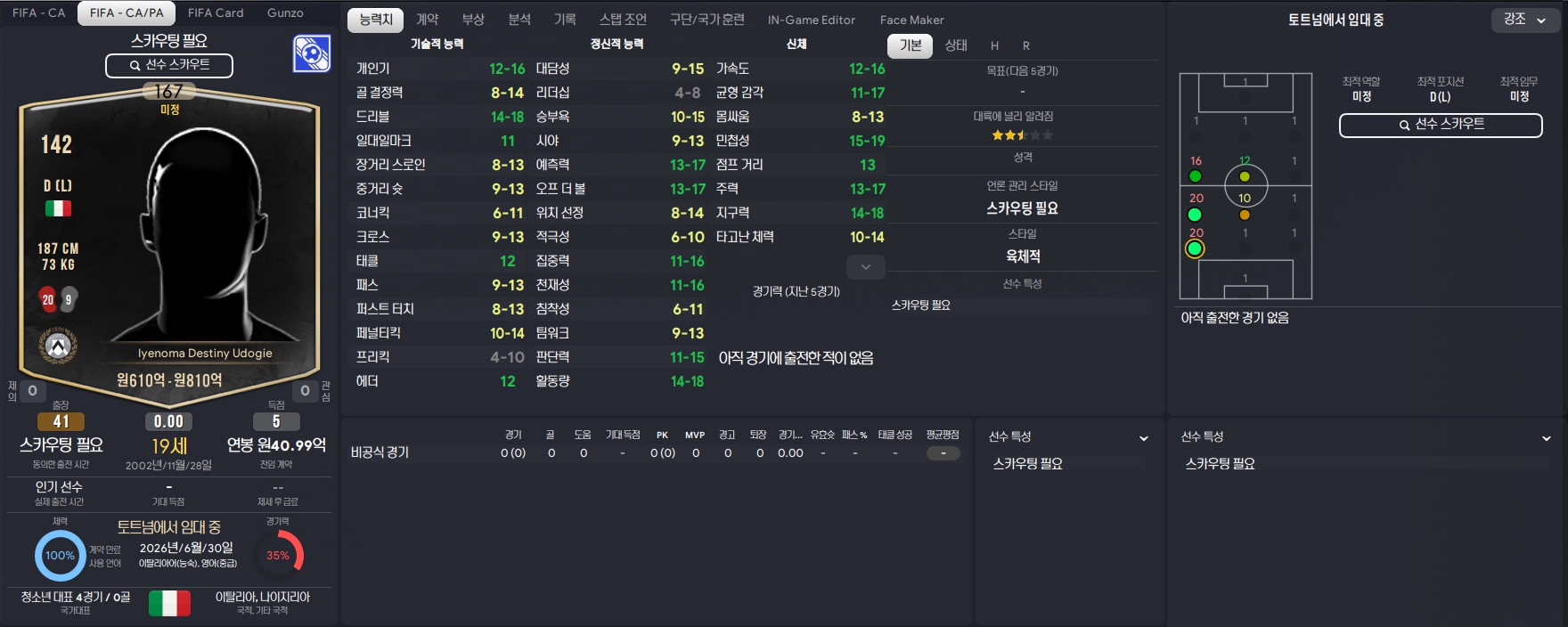Click the 육체적 play style text
This screenshot has width=1568, height=627.
(1023, 256)
